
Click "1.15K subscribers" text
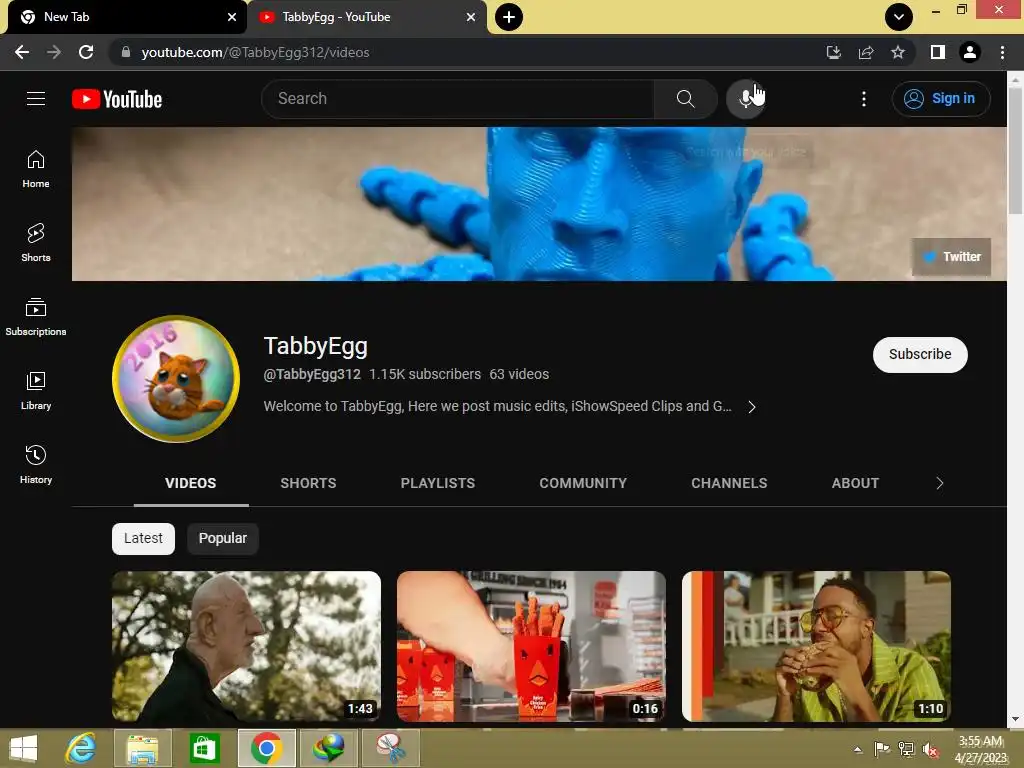pyautogui.click(x=425, y=374)
